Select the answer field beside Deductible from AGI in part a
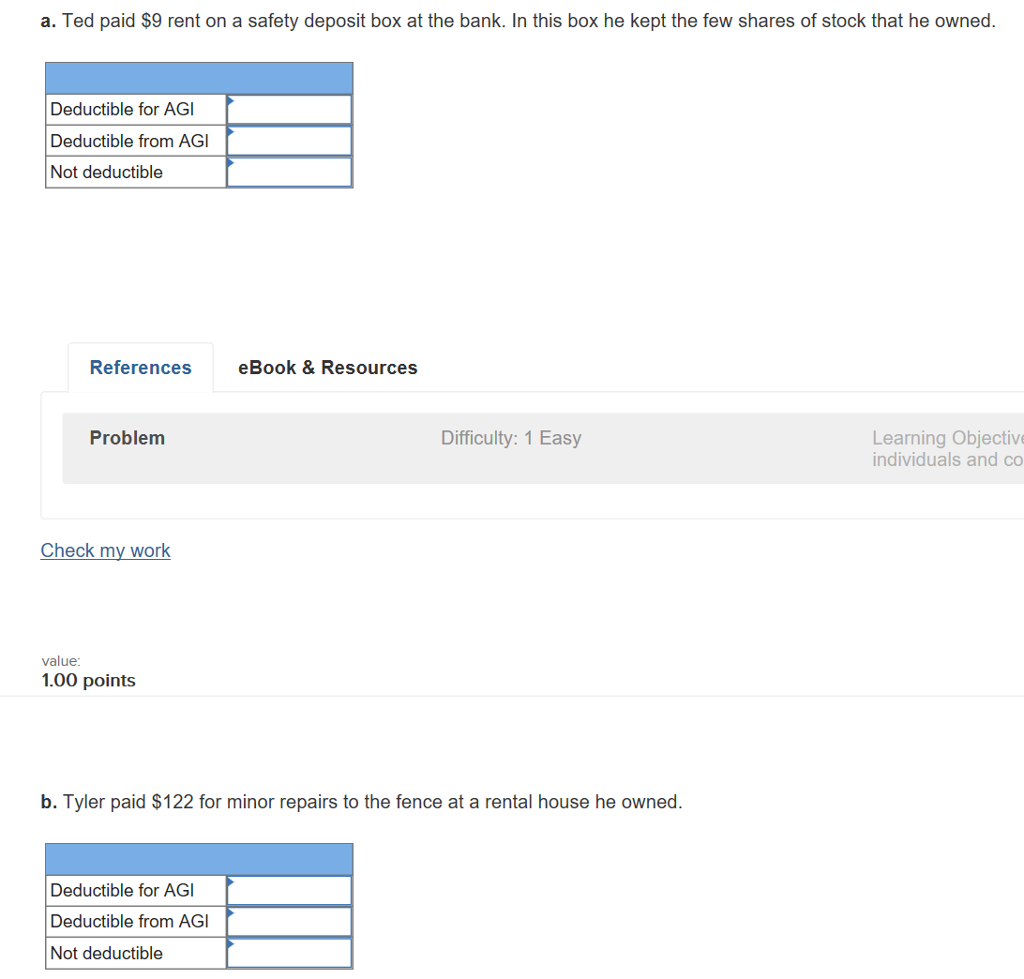1024x979 pixels. [288, 140]
